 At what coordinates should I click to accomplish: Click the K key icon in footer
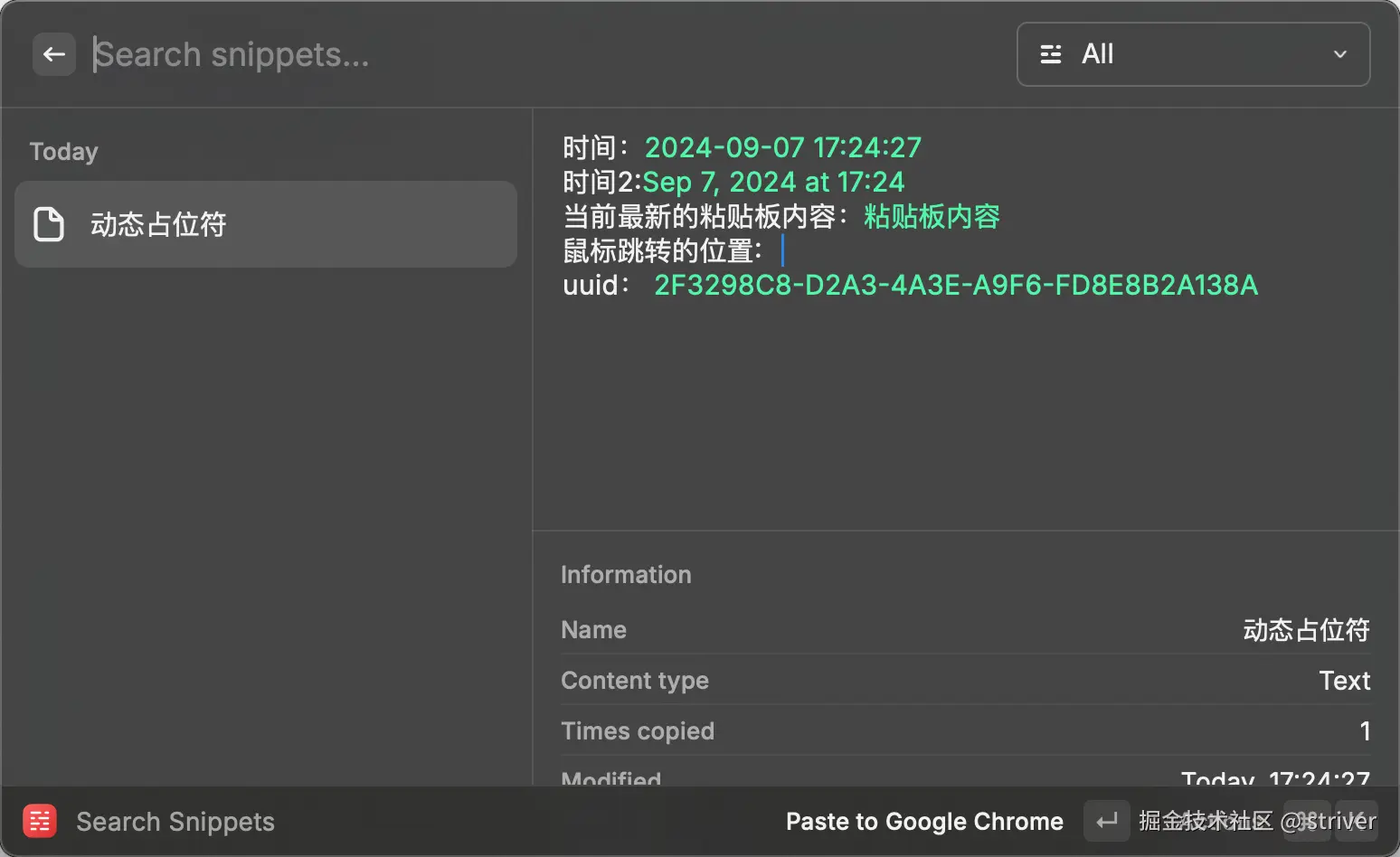[1357, 821]
